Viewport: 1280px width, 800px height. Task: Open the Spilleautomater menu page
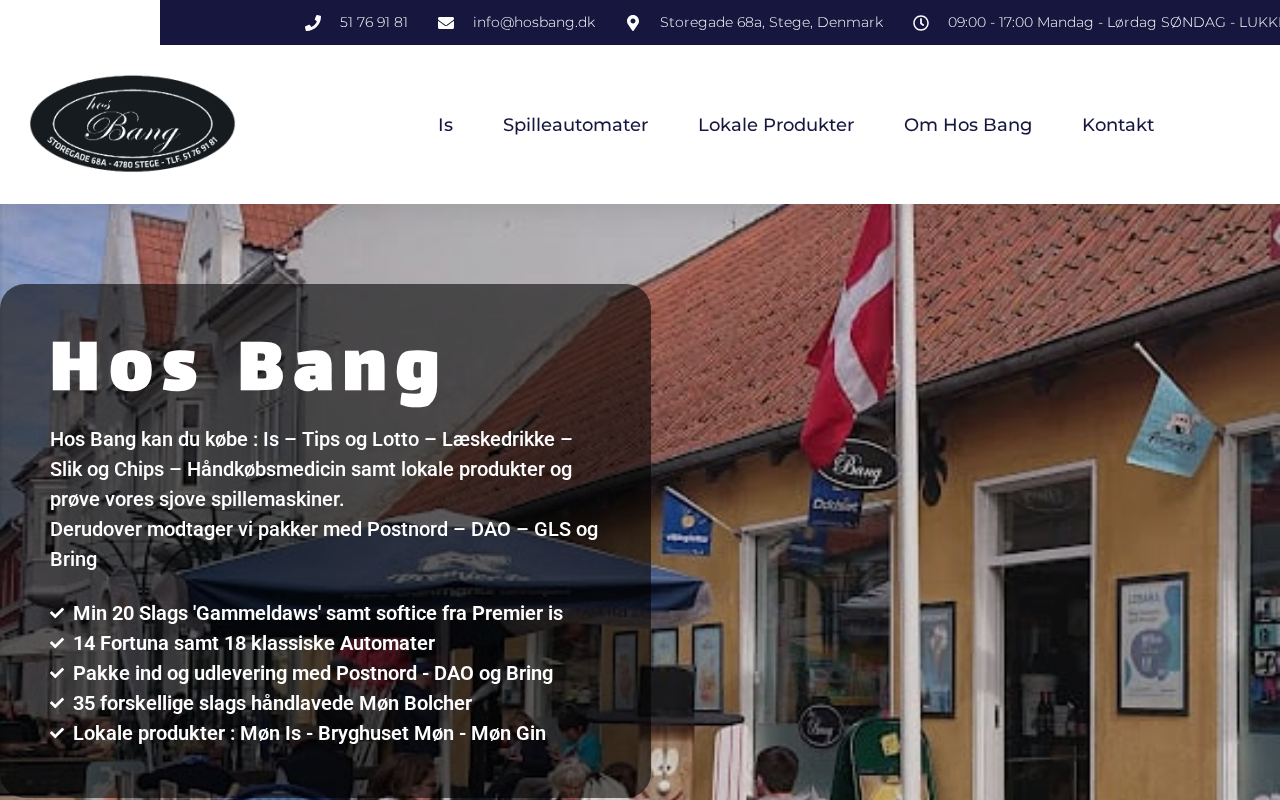575,125
